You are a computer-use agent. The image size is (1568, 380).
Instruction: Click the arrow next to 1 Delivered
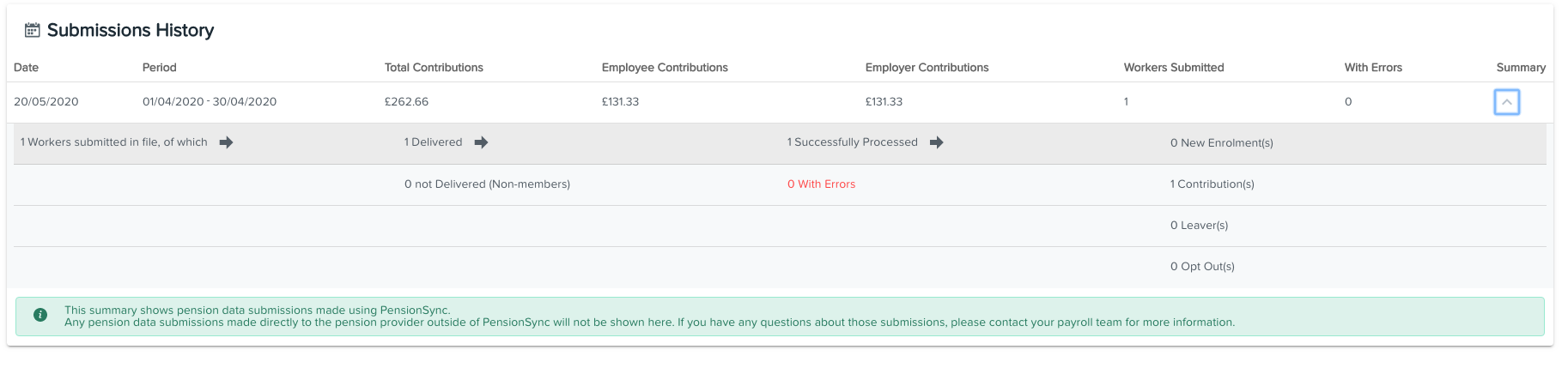tap(481, 142)
